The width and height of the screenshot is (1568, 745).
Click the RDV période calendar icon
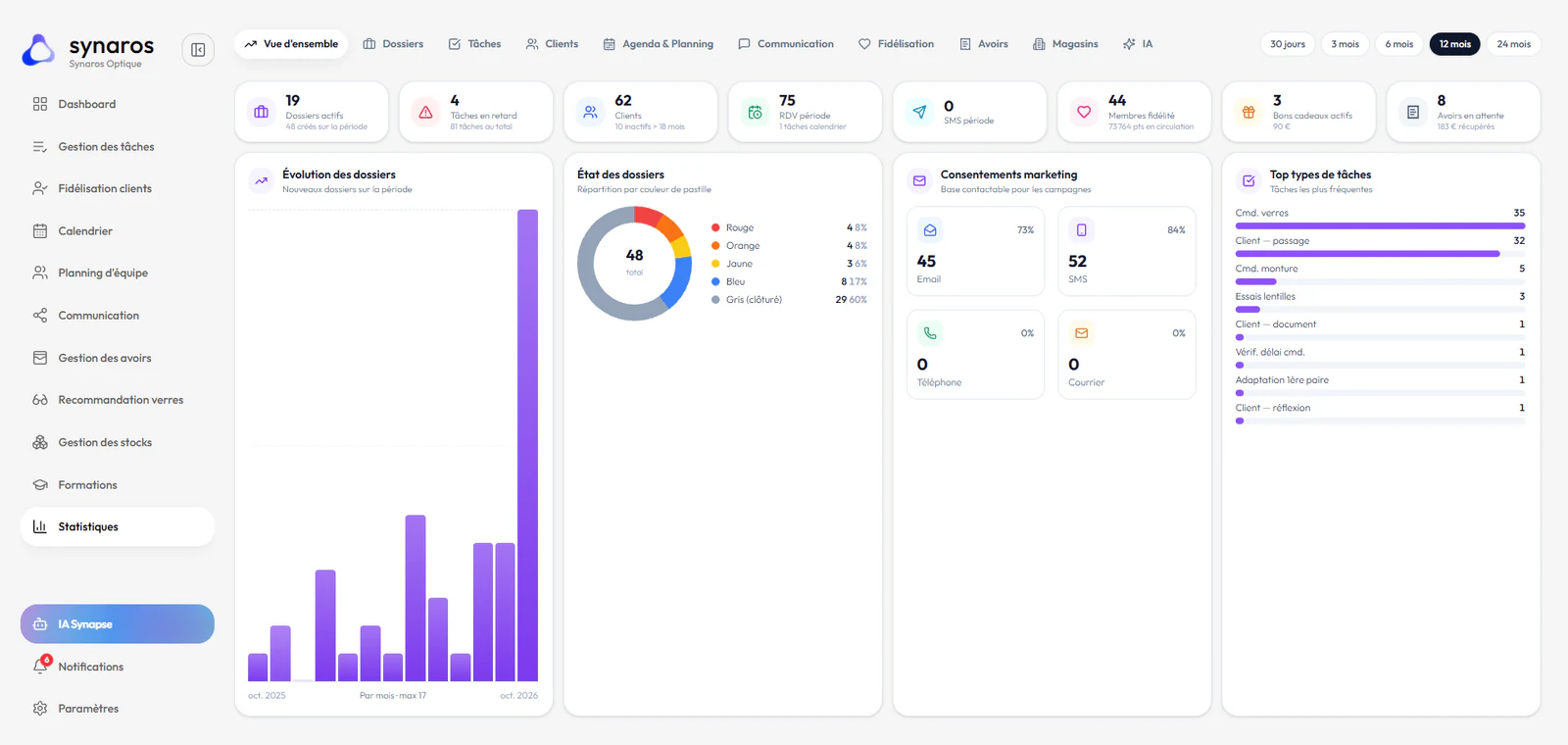pos(756,112)
